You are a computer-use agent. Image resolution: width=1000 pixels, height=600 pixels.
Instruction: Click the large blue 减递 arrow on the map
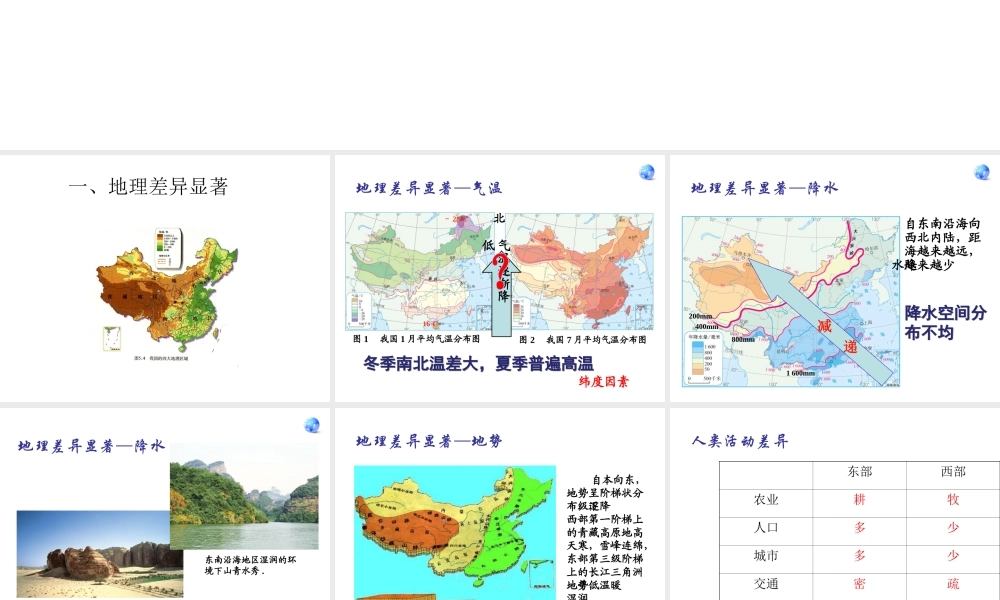[821, 321]
